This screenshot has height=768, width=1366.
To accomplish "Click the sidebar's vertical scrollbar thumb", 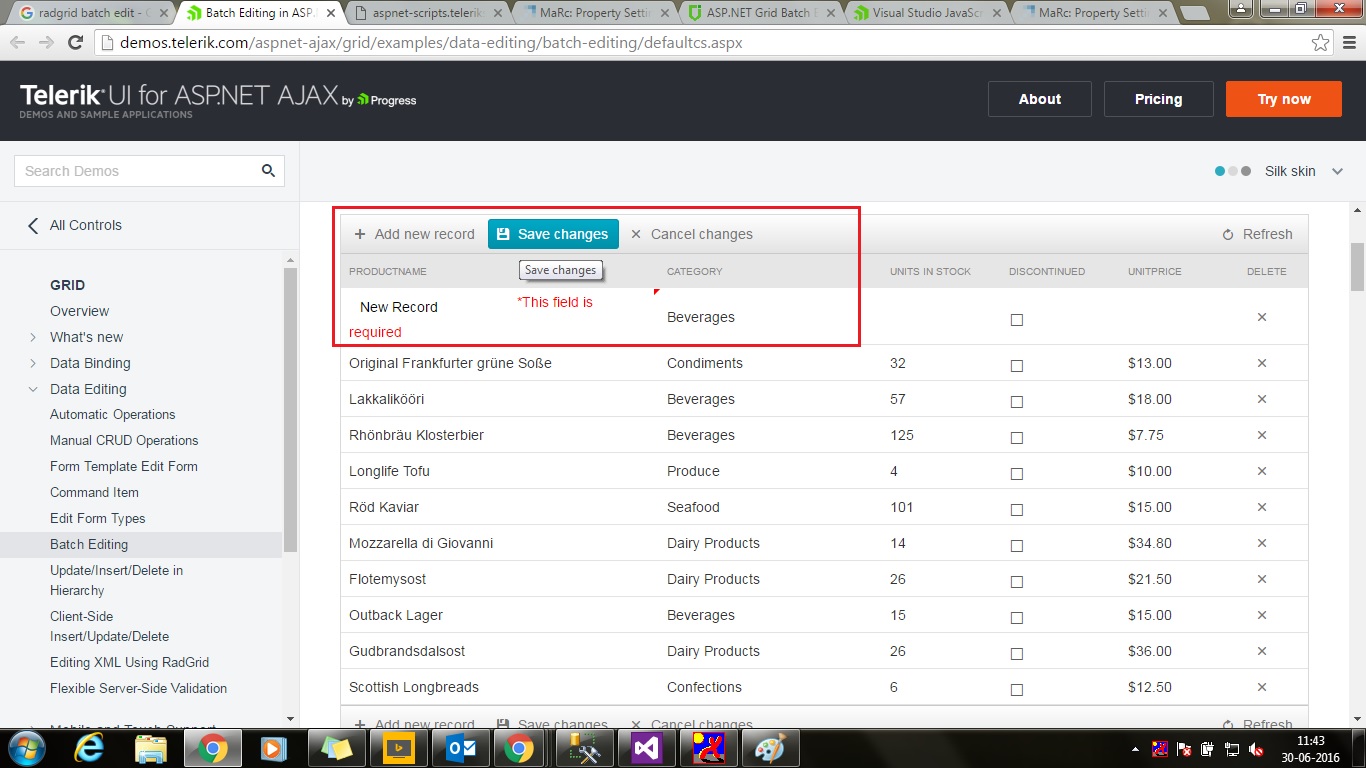I will 291,409.
